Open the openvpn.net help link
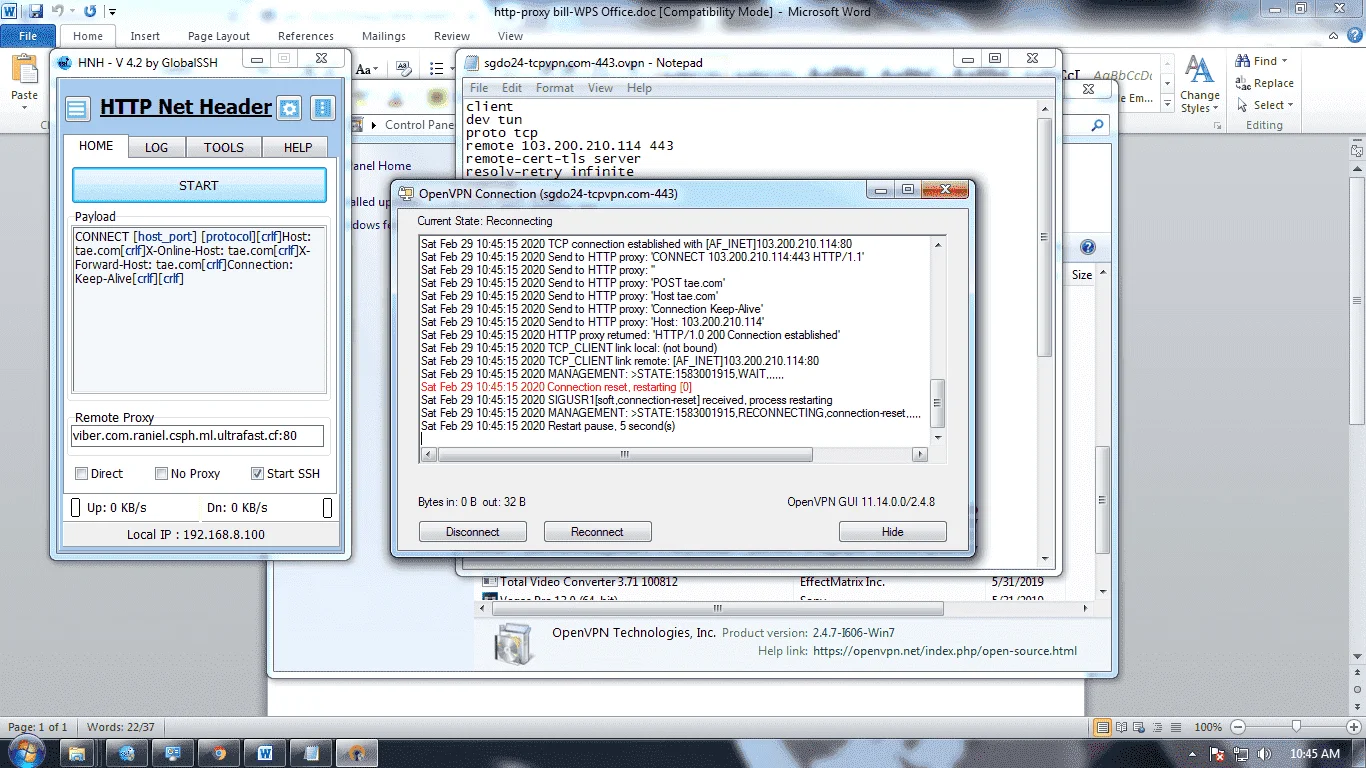Viewport: 1366px width, 768px height. pos(945,651)
